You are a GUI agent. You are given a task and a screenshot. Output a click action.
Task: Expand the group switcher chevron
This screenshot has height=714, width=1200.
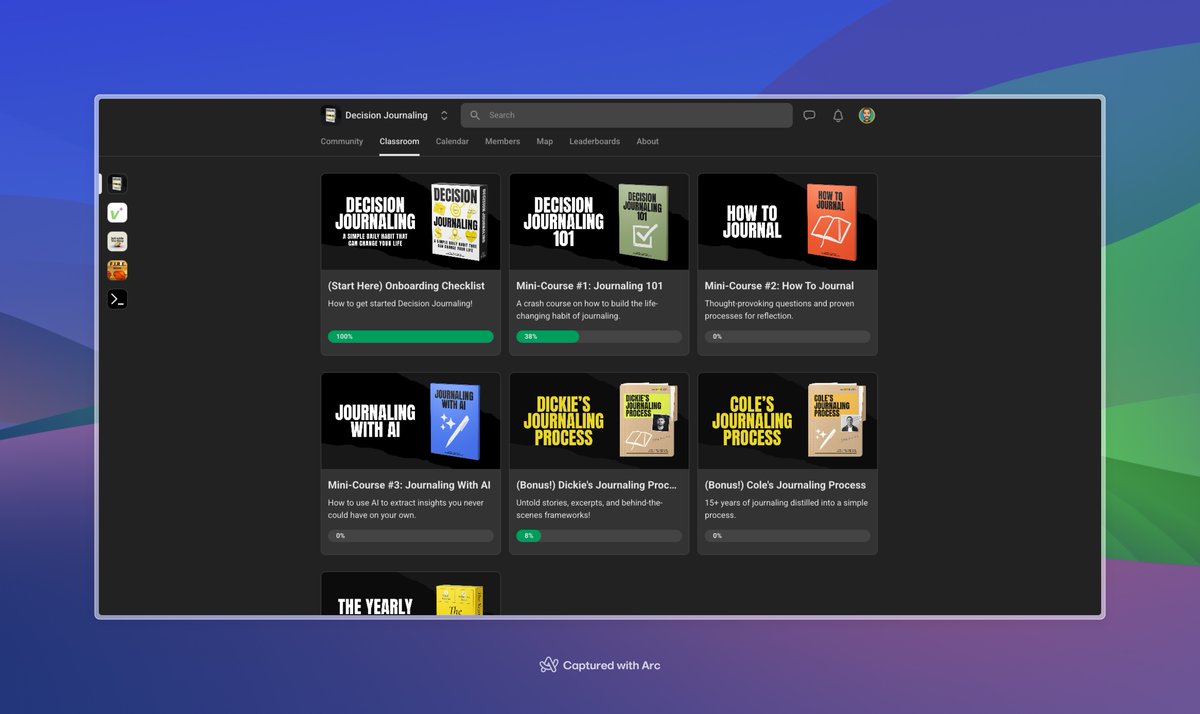[444, 115]
